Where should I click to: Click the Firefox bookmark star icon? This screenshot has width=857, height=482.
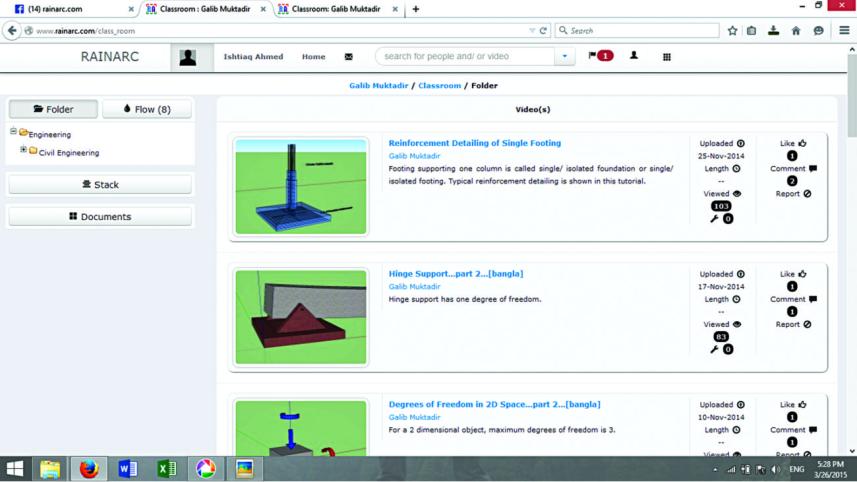coord(732,31)
